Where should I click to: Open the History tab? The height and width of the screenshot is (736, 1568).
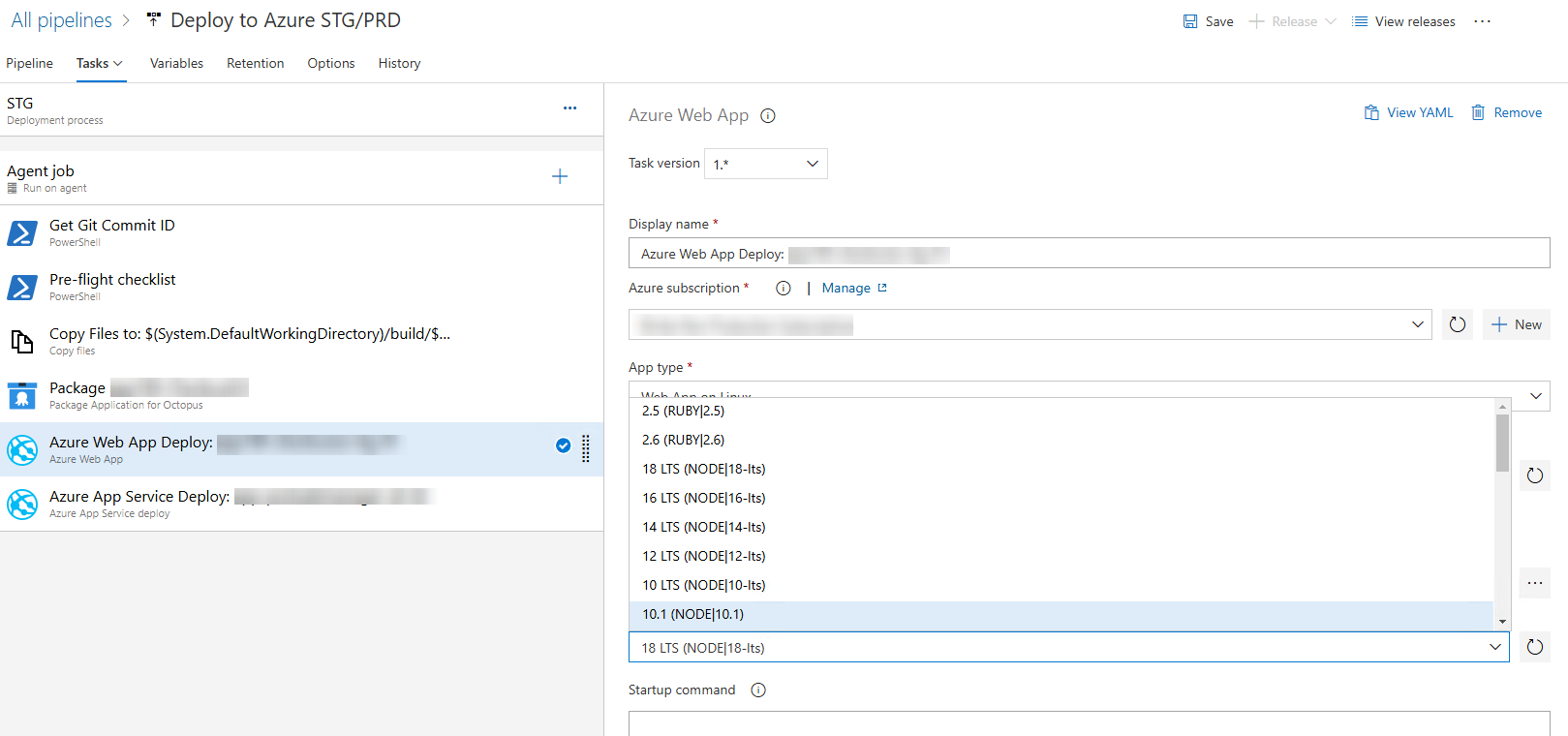399,63
